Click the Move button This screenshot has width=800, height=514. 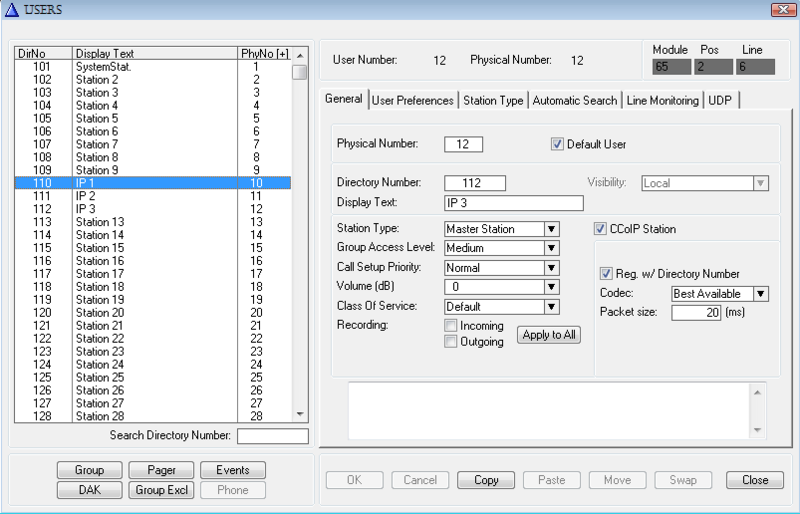coord(617,480)
